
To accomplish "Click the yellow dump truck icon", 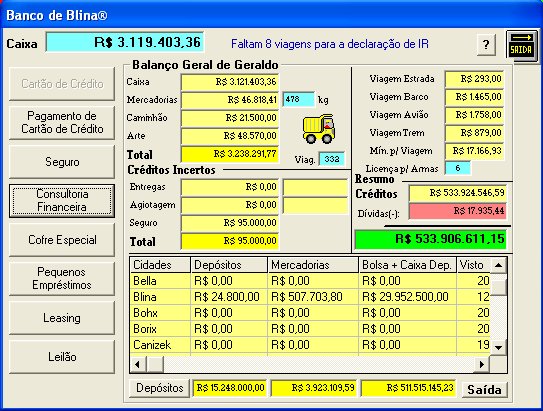I will pyautogui.click(x=319, y=129).
